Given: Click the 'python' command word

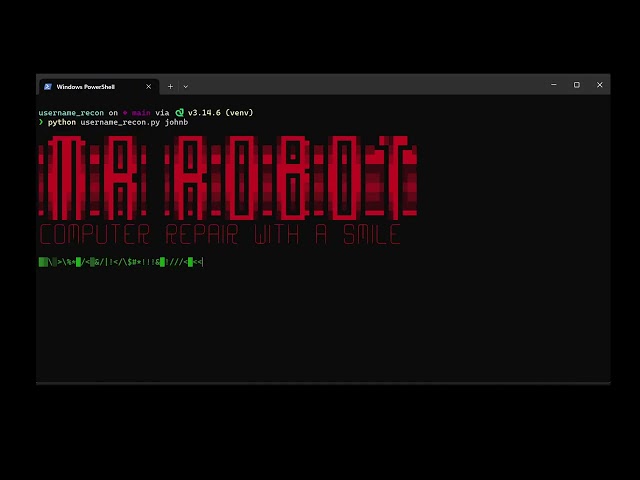Looking at the screenshot, I should pyautogui.click(x=62, y=122).
